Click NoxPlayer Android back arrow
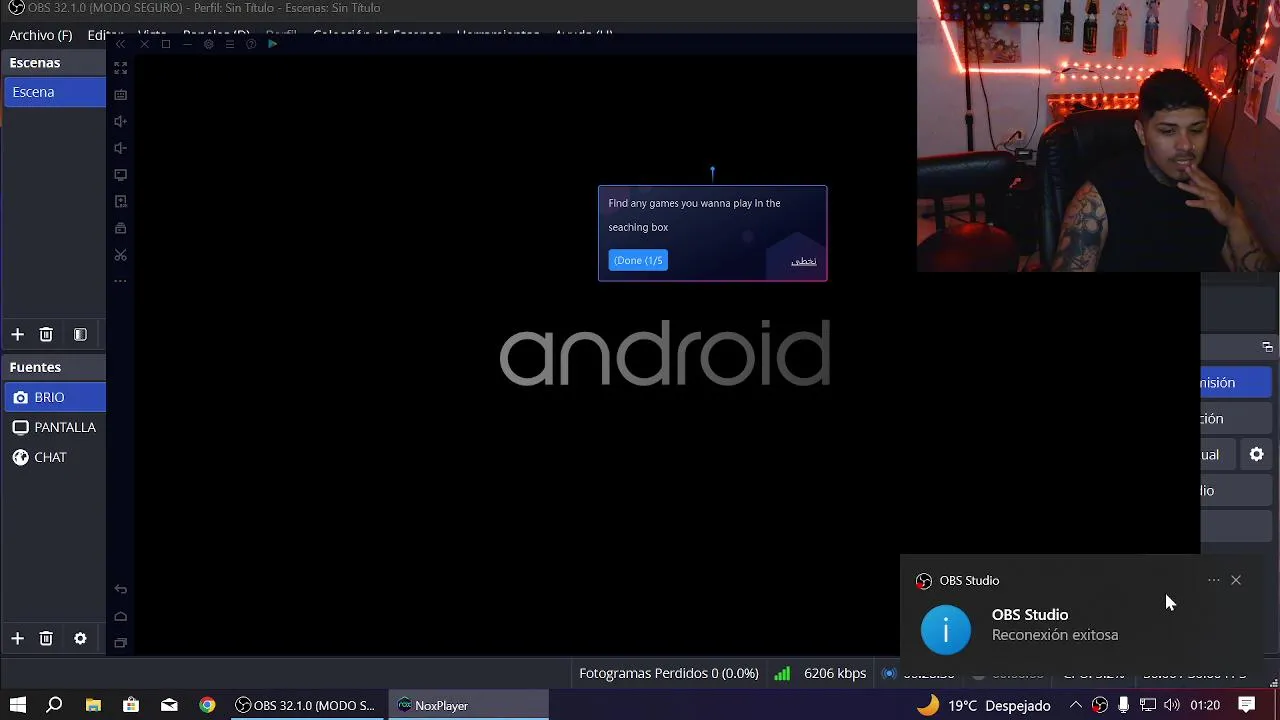The width and height of the screenshot is (1280, 720). tap(121, 590)
